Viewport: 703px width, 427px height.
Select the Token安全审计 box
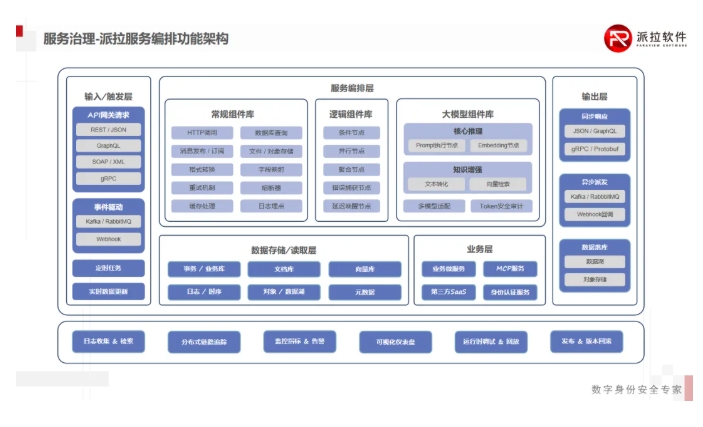pos(501,206)
